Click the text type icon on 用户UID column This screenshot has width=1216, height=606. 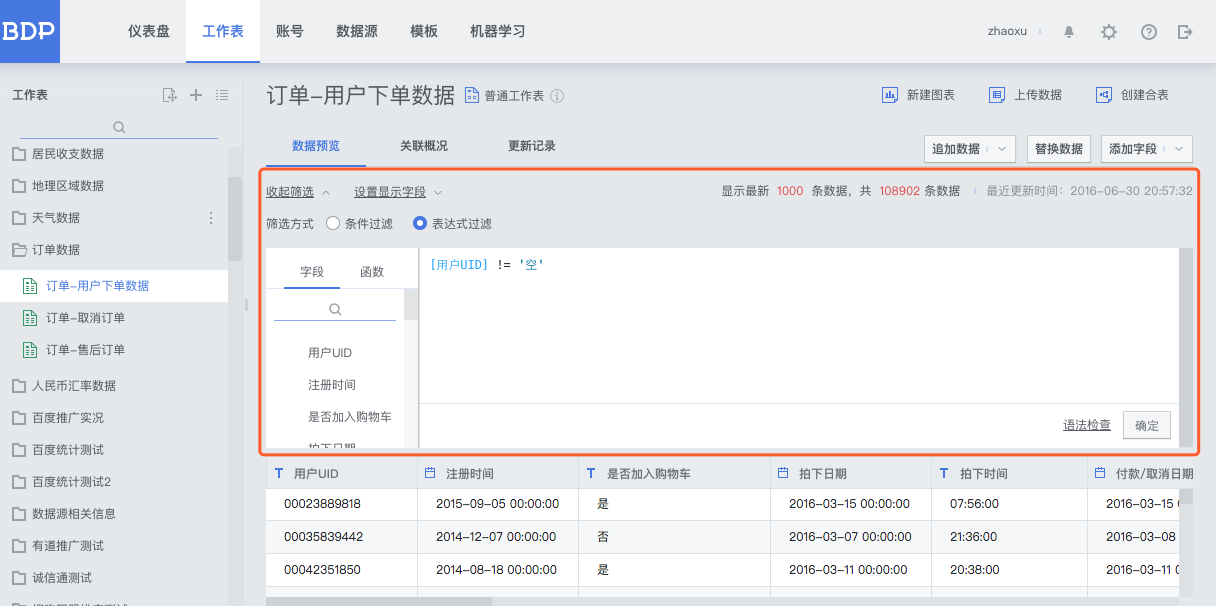click(279, 473)
